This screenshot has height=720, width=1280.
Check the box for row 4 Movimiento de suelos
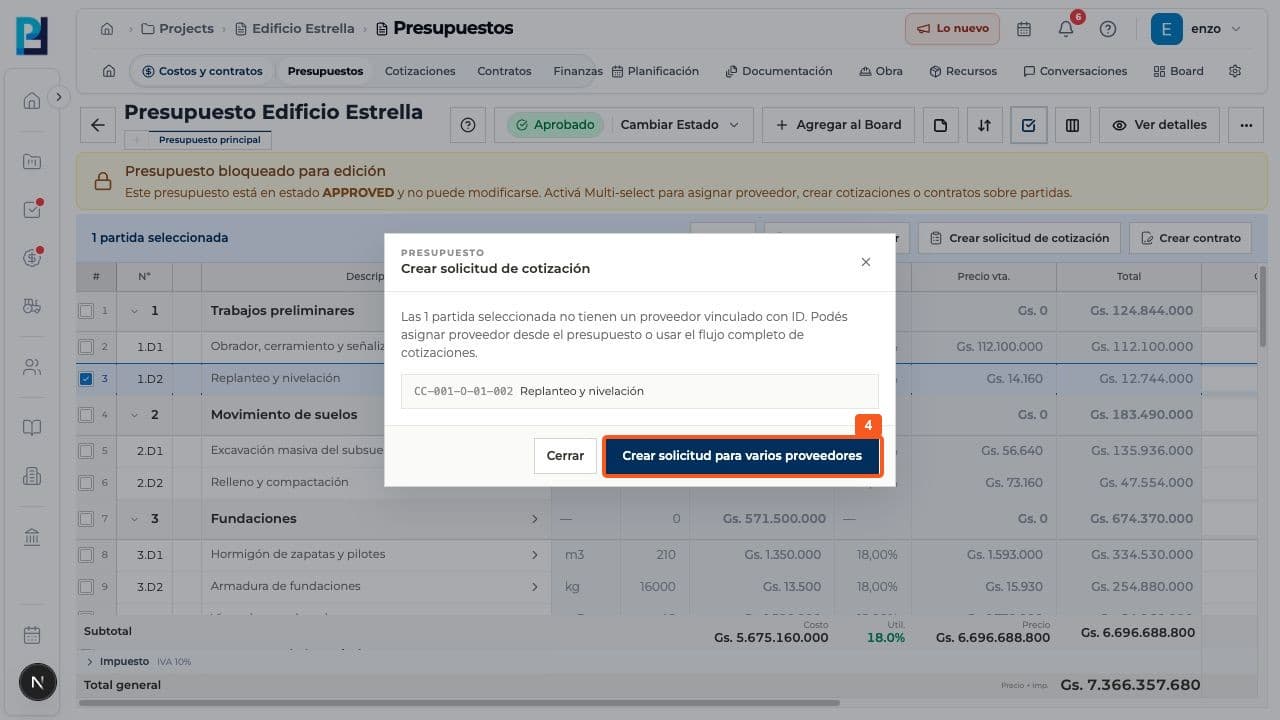pos(86,415)
